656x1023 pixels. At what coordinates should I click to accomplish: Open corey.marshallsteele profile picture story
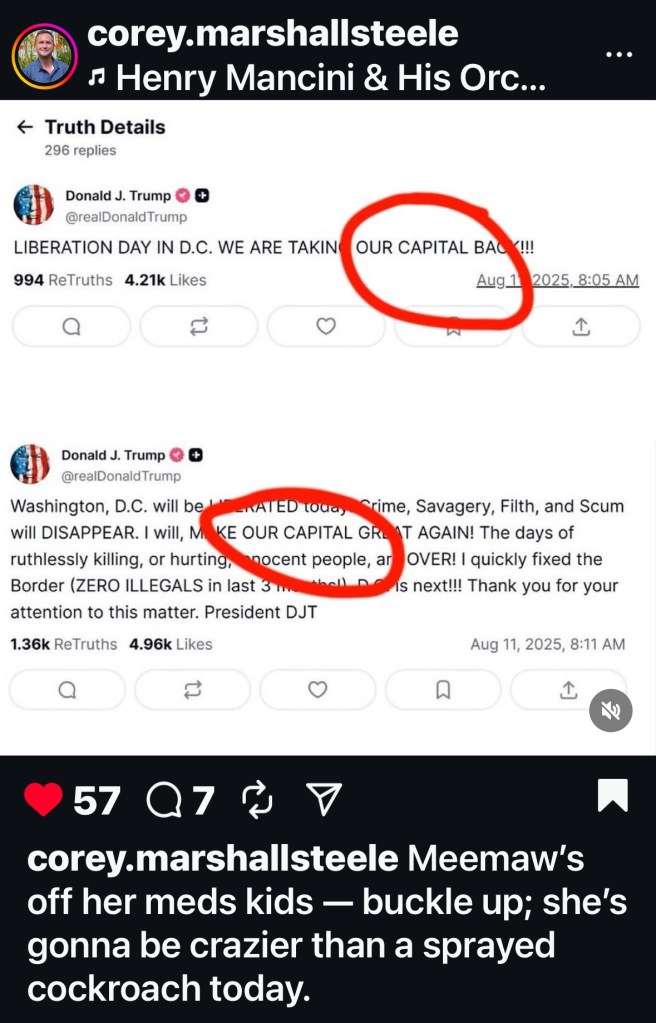pos(44,56)
